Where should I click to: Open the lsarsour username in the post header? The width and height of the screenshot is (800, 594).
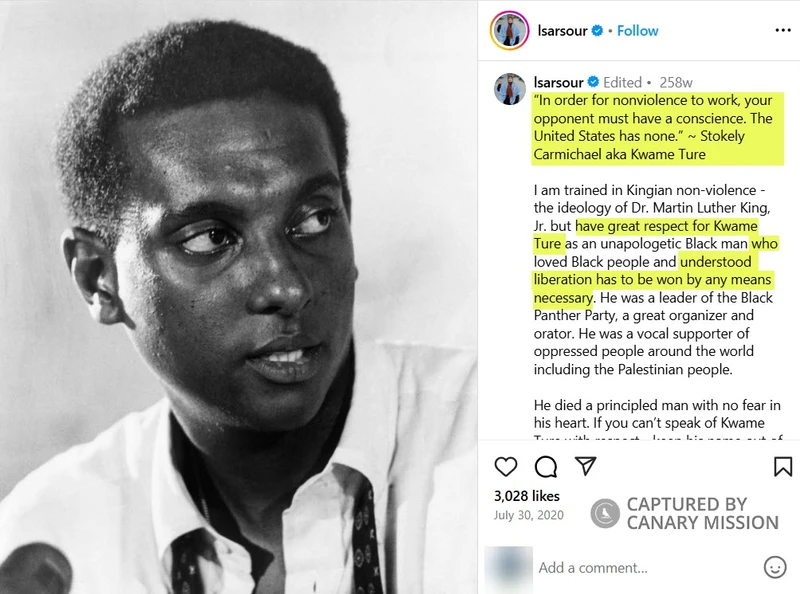pyautogui.click(x=561, y=31)
